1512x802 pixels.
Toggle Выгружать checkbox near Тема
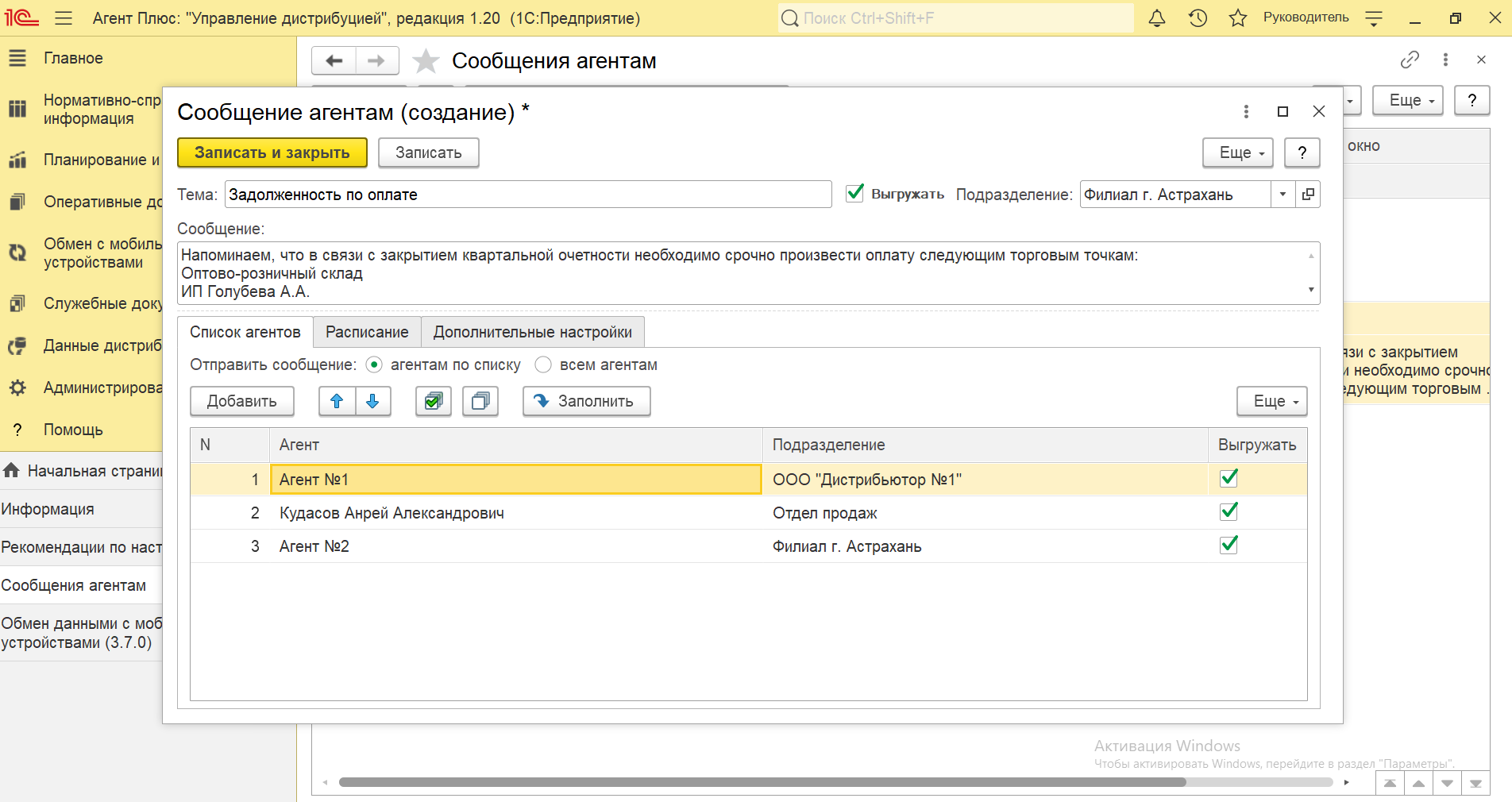pyautogui.click(x=855, y=193)
